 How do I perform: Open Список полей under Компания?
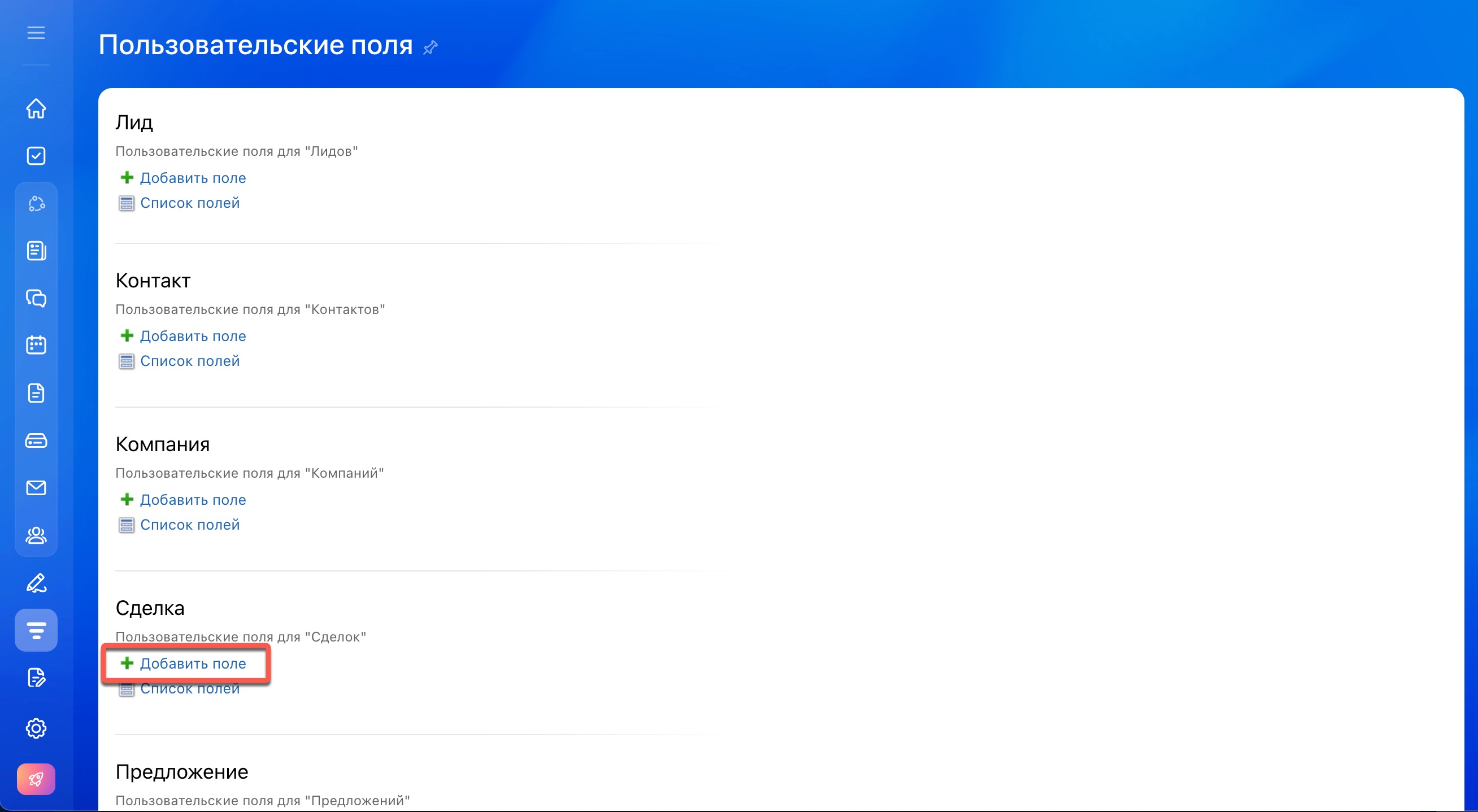[190, 525]
